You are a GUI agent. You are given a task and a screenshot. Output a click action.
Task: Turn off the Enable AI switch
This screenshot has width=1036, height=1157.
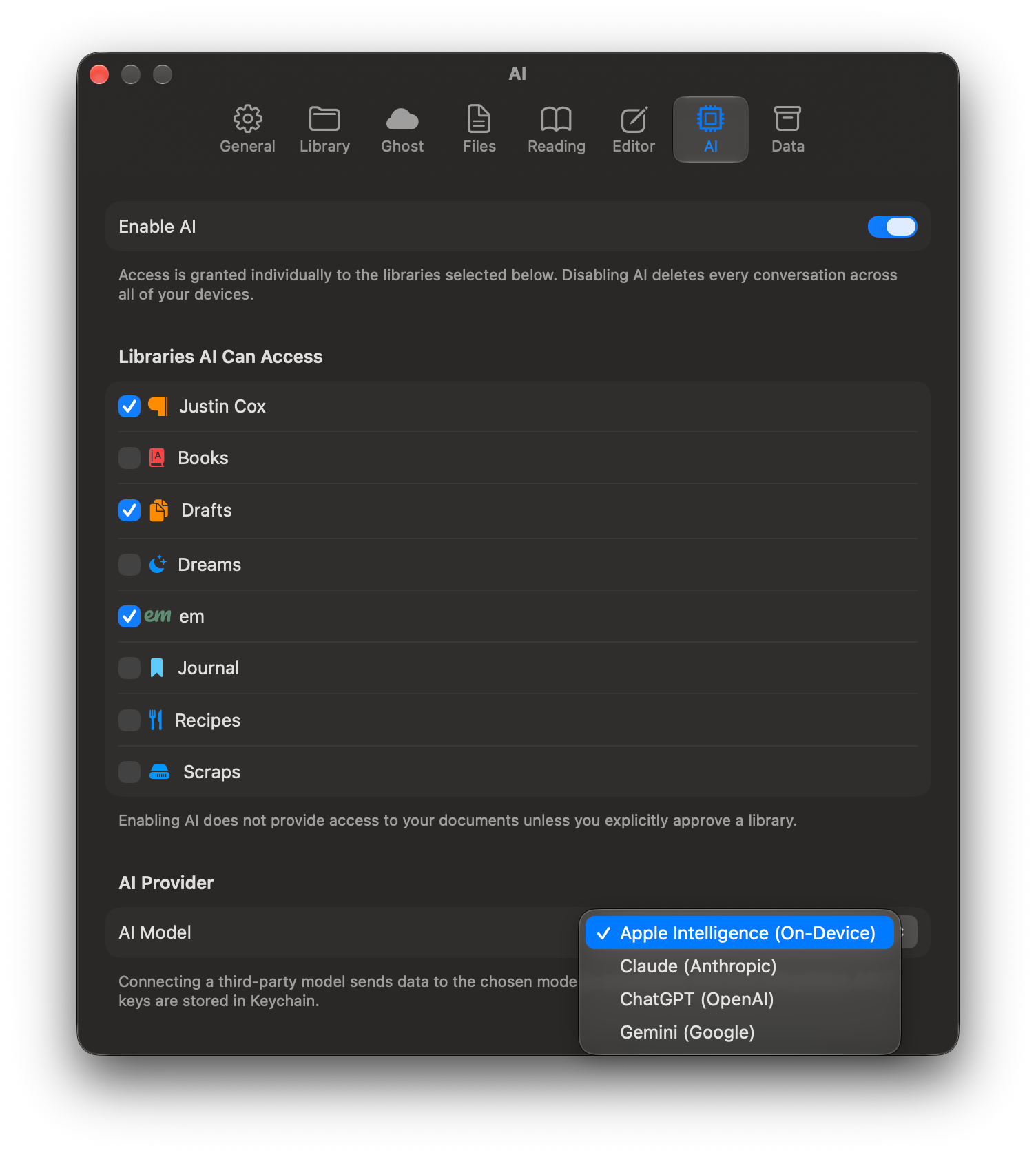pyautogui.click(x=892, y=227)
